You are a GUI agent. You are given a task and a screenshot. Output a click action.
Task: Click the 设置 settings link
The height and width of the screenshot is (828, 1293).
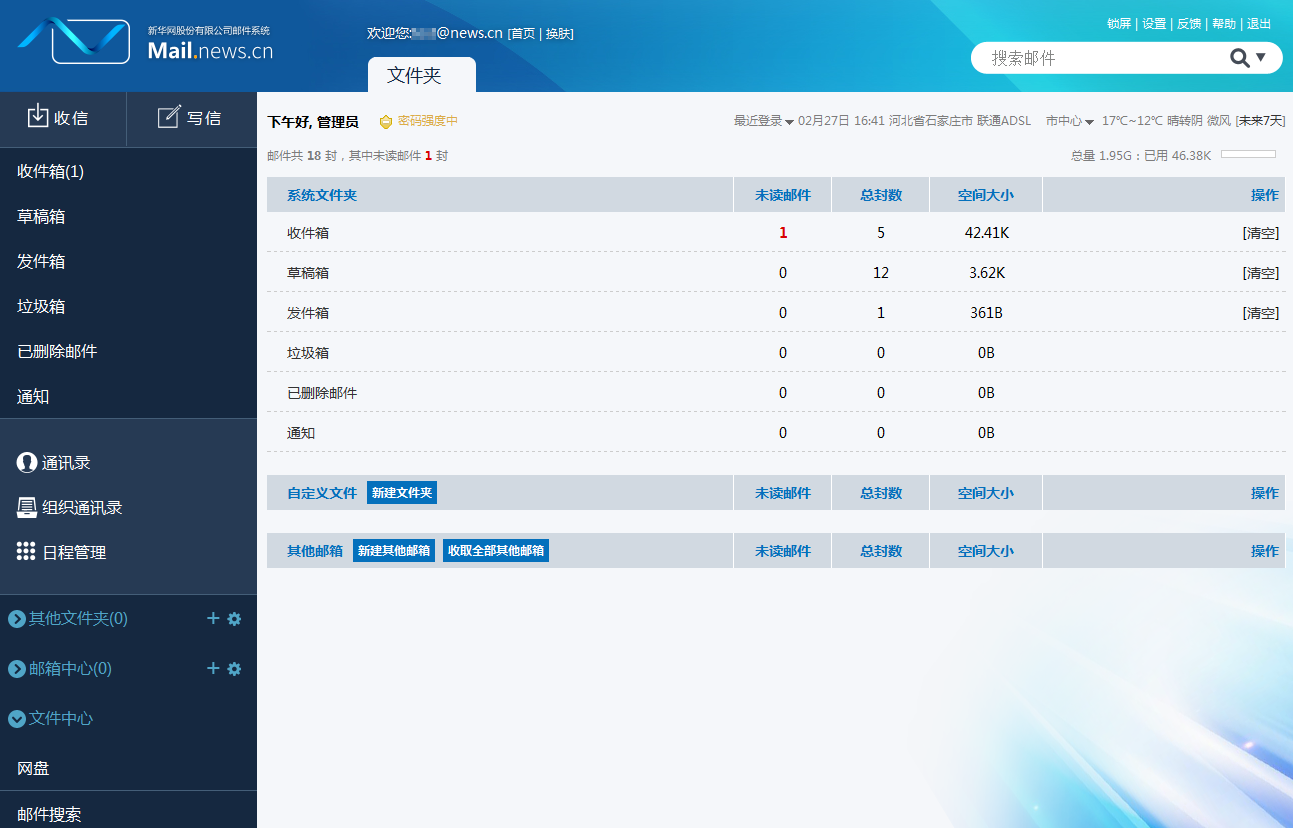[x=1154, y=24]
